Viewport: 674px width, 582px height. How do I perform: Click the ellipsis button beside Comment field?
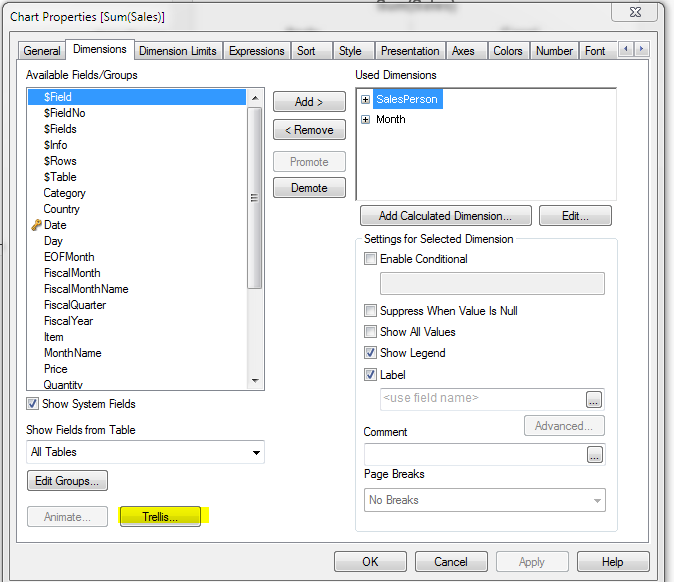594,455
